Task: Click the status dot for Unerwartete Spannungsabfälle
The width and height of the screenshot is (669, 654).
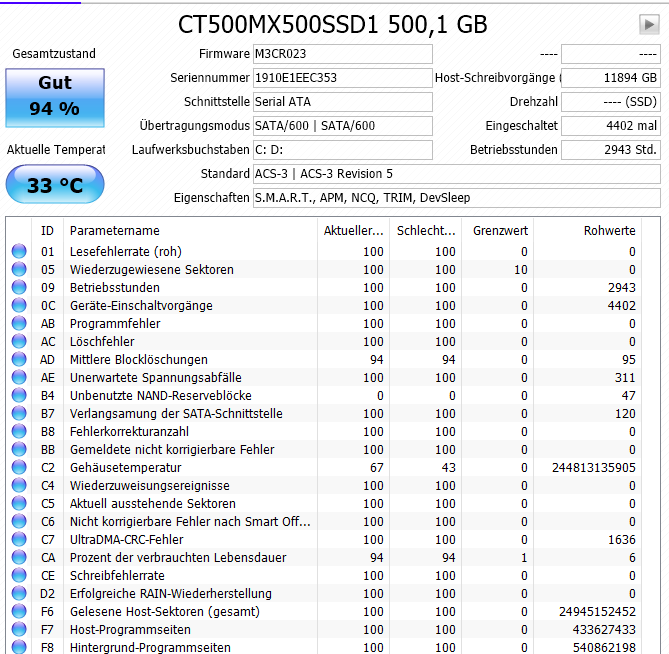Action: coord(19,377)
